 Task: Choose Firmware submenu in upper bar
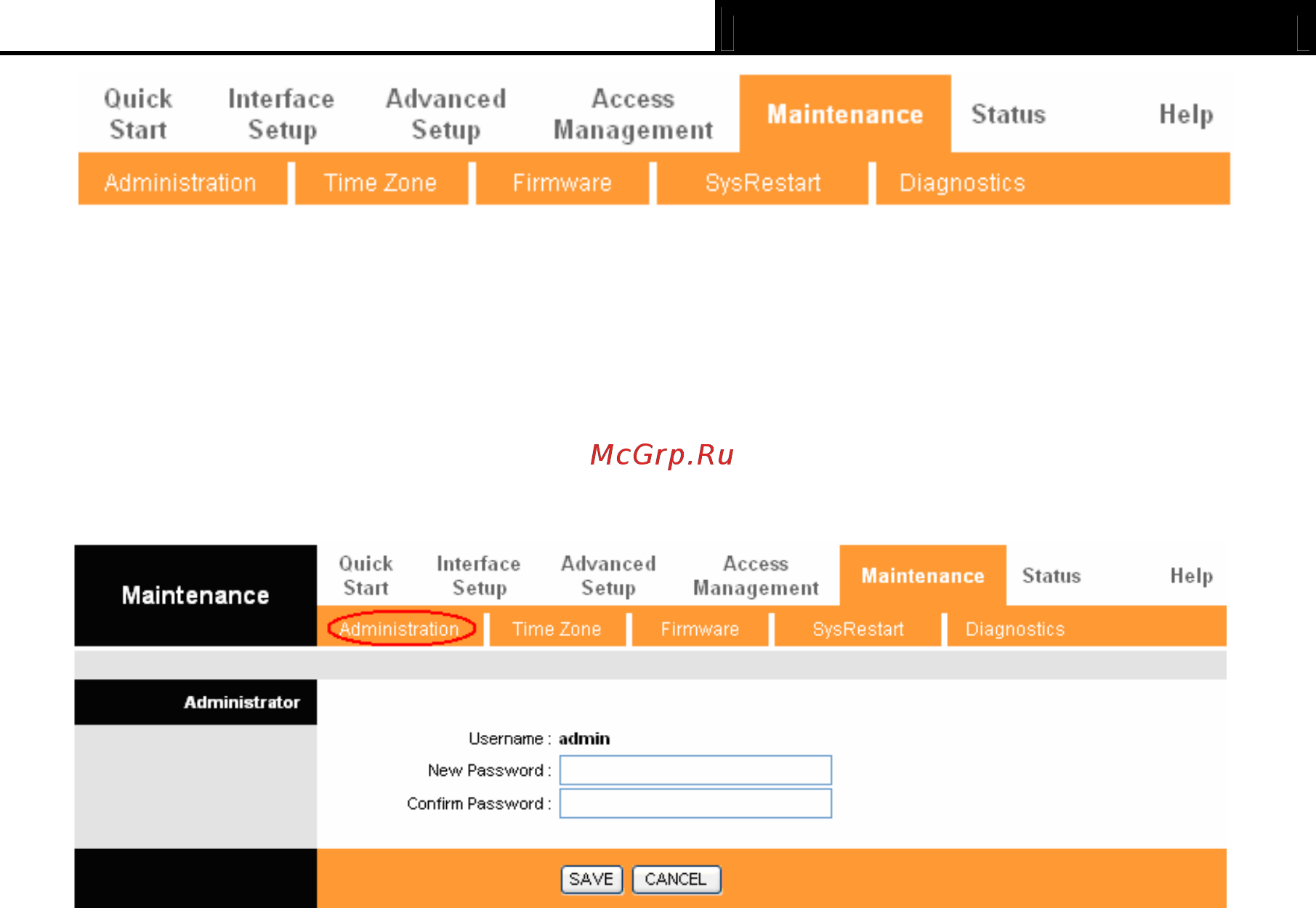(x=562, y=182)
